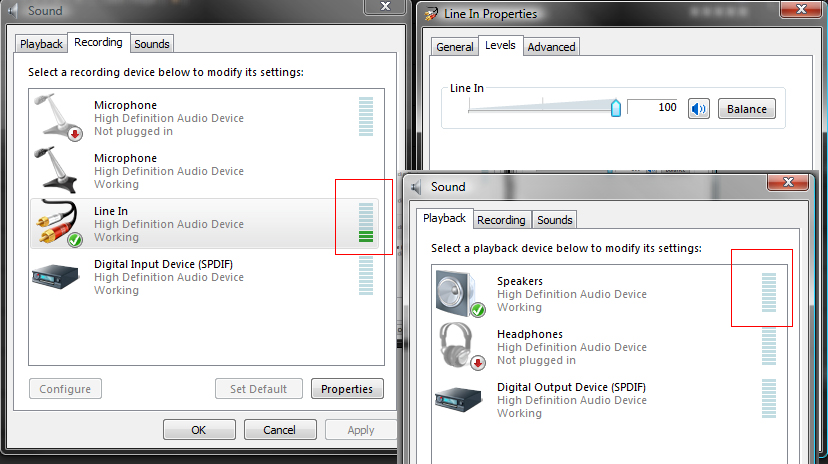Click the speaker icon in left Sound title bar
Viewport: 828px width, 464px height.
[13, 11]
